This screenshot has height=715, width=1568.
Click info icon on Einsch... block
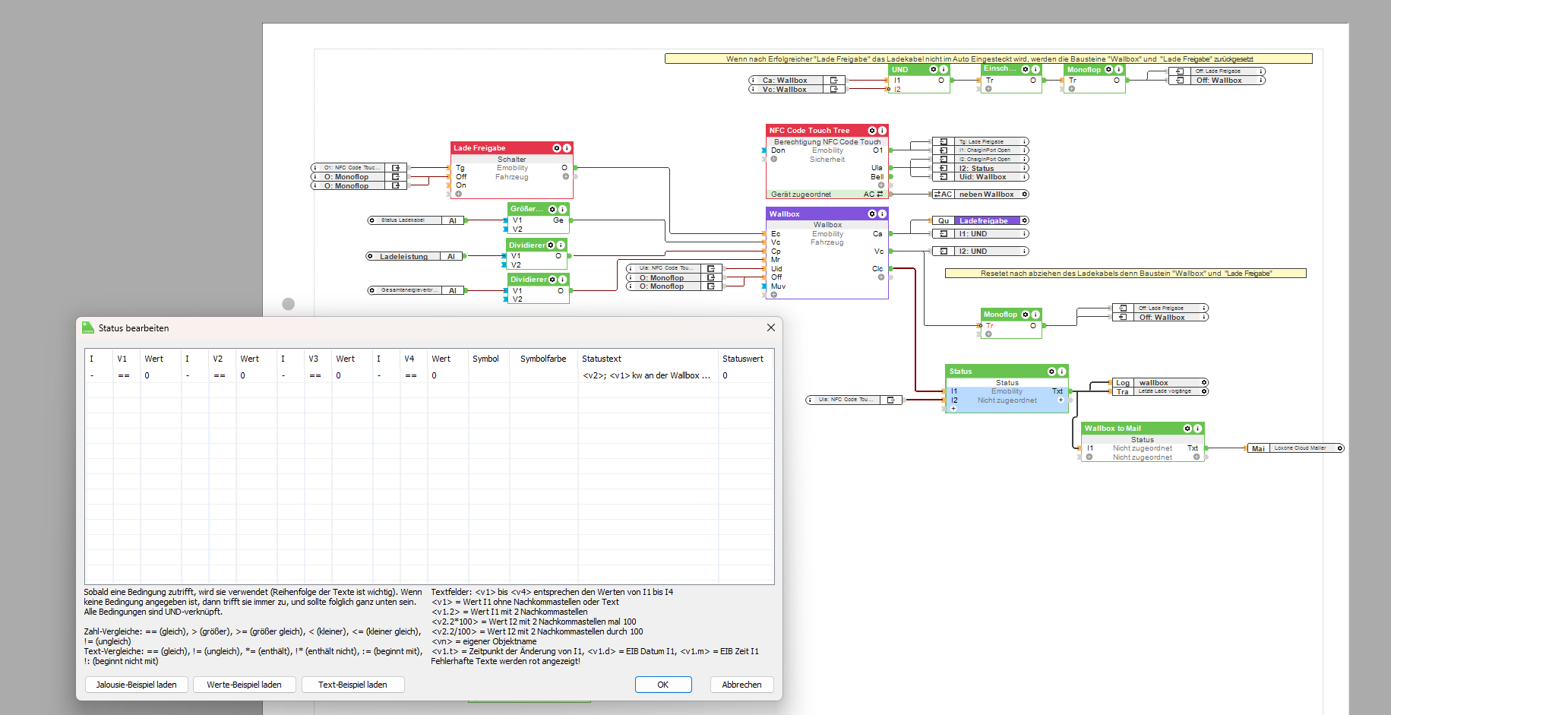click(x=1035, y=69)
